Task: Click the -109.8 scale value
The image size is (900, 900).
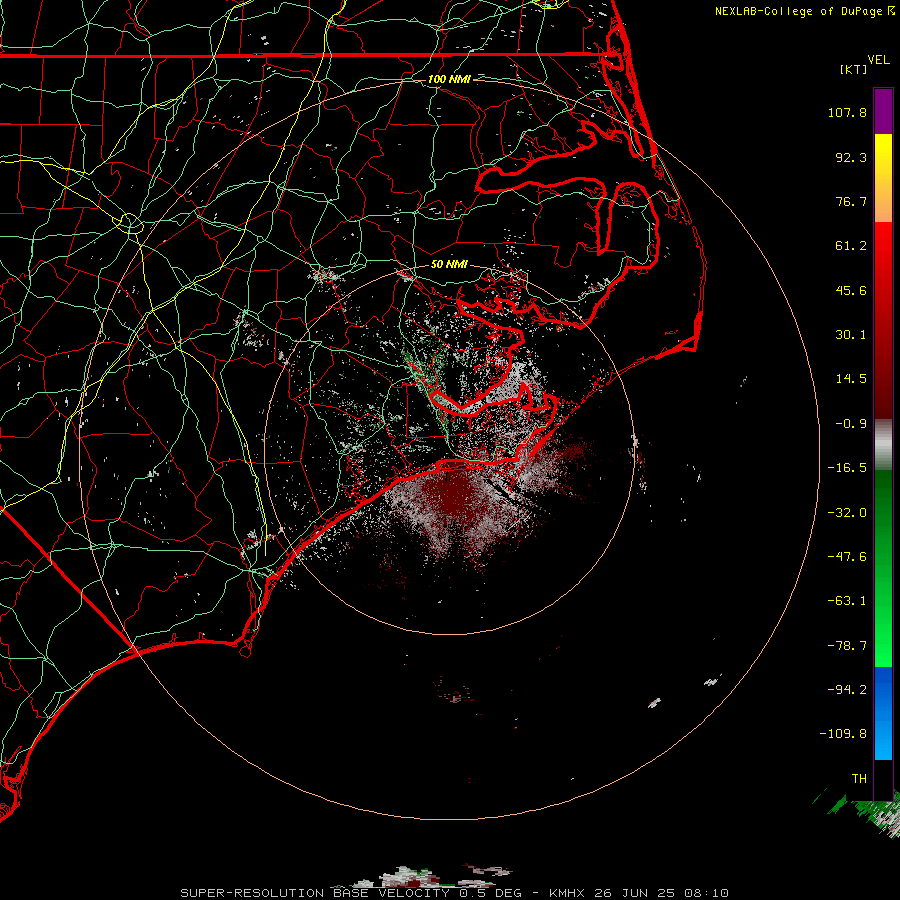Action: click(x=843, y=734)
